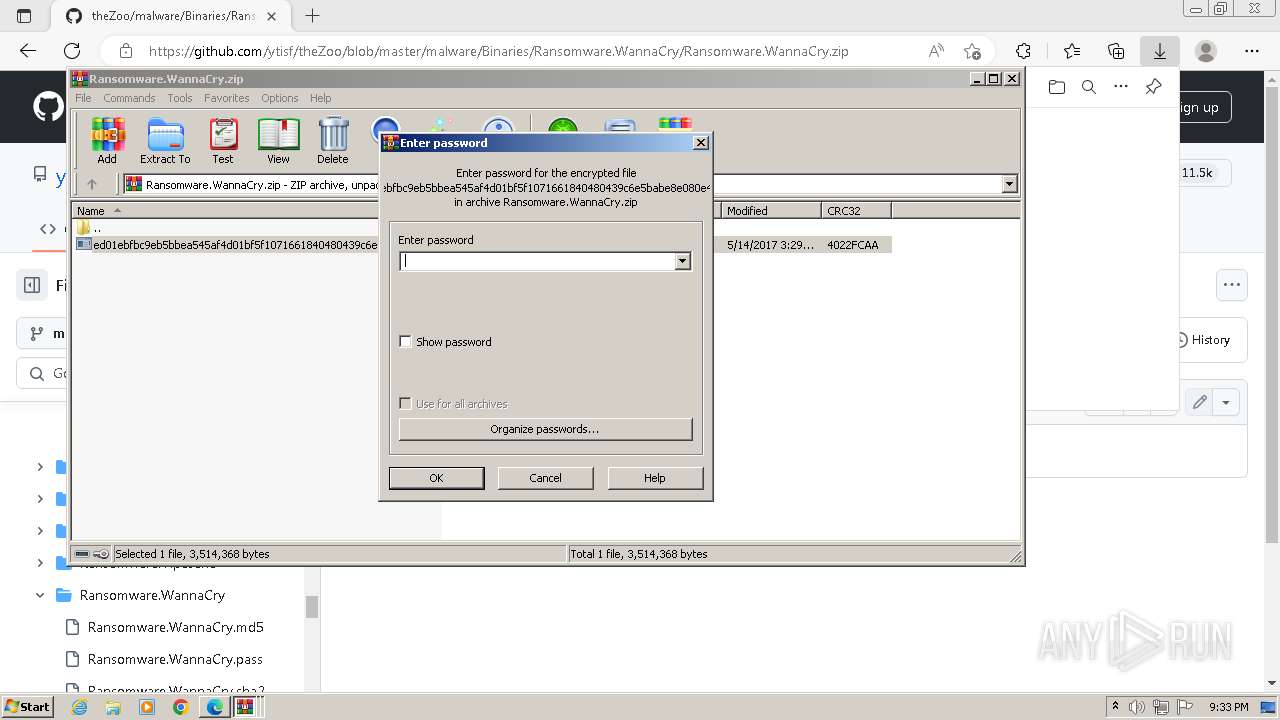Click the drive icon in WinRAR status bar
The image size is (1280, 720).
82,554
